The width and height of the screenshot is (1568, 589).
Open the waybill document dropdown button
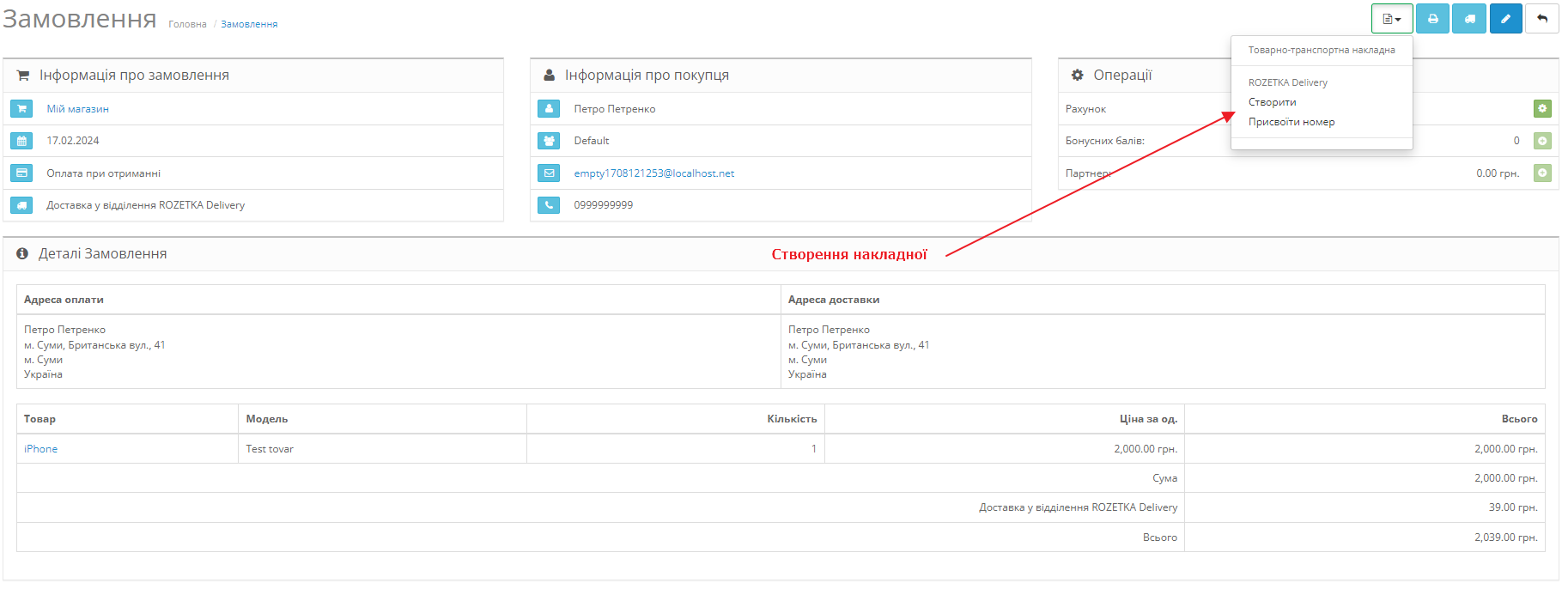pos(1392,19)
